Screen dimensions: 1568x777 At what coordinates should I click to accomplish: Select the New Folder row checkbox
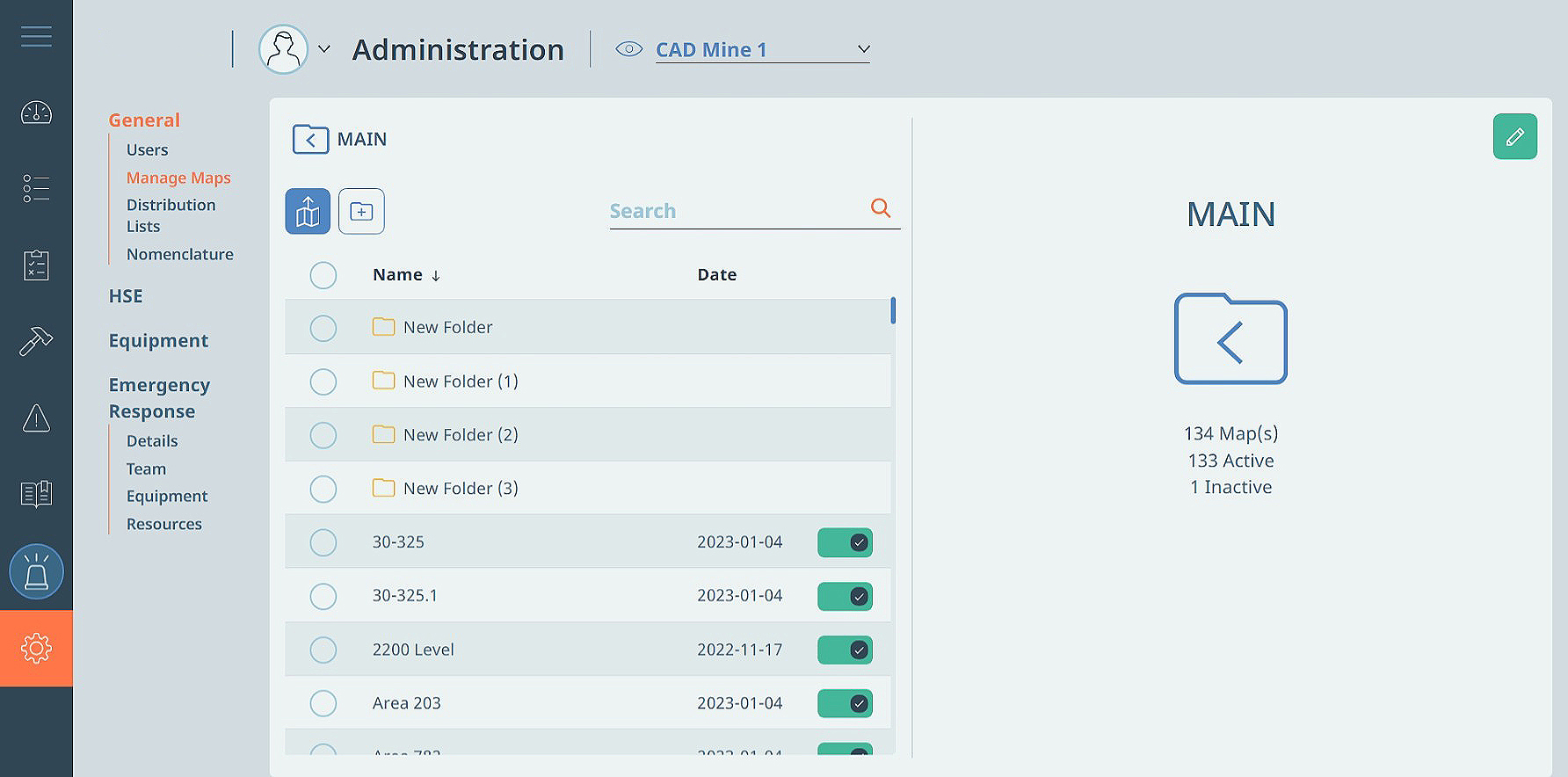tap(323, 328)
